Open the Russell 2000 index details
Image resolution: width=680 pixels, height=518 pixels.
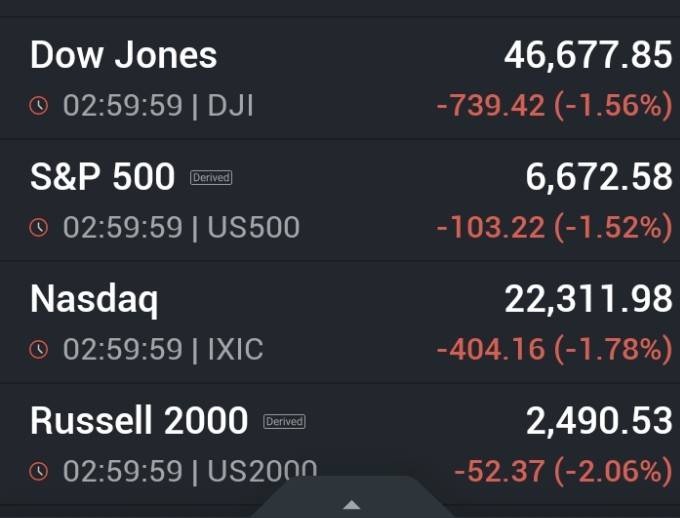tap(340, 444)
